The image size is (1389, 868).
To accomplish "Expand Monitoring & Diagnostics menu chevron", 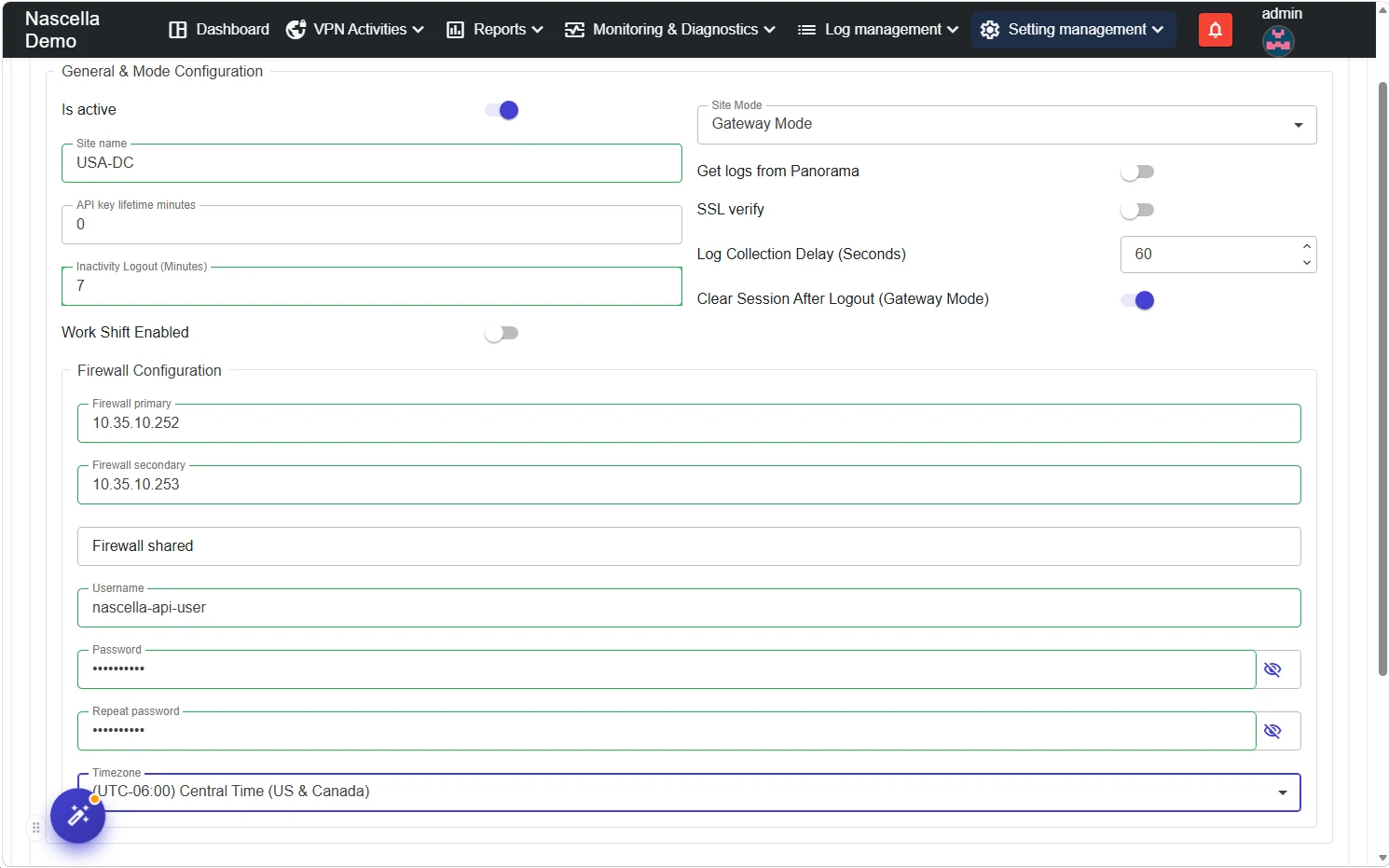I will pos(769,30).
